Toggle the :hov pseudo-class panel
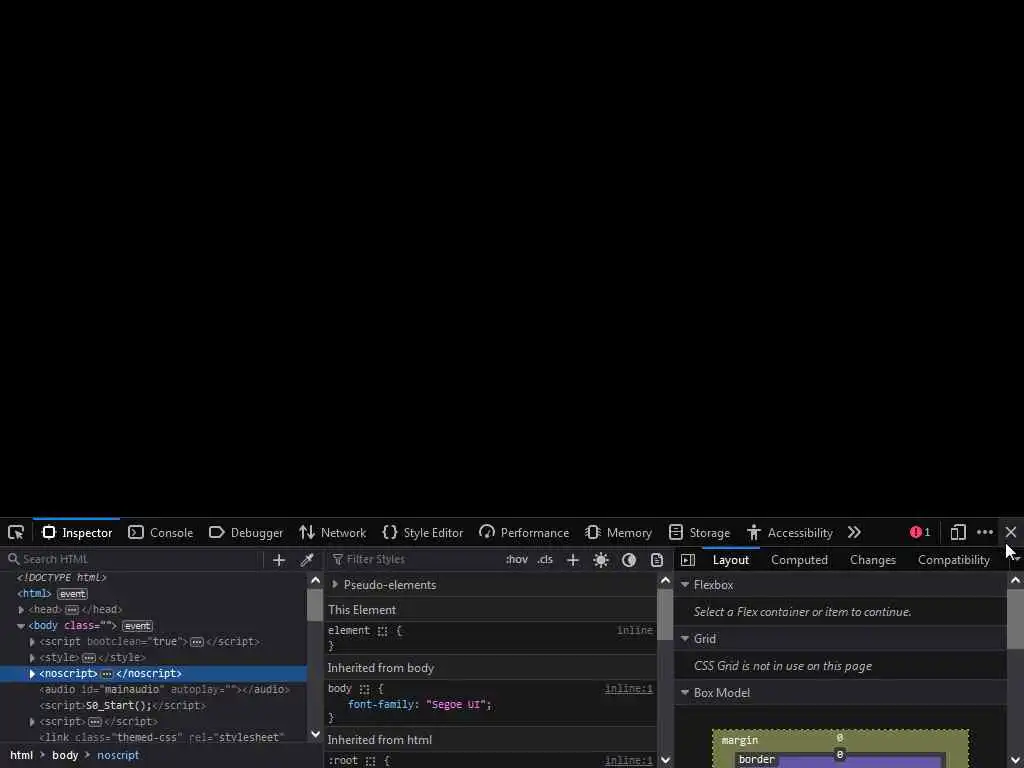 tap(517, 560)
